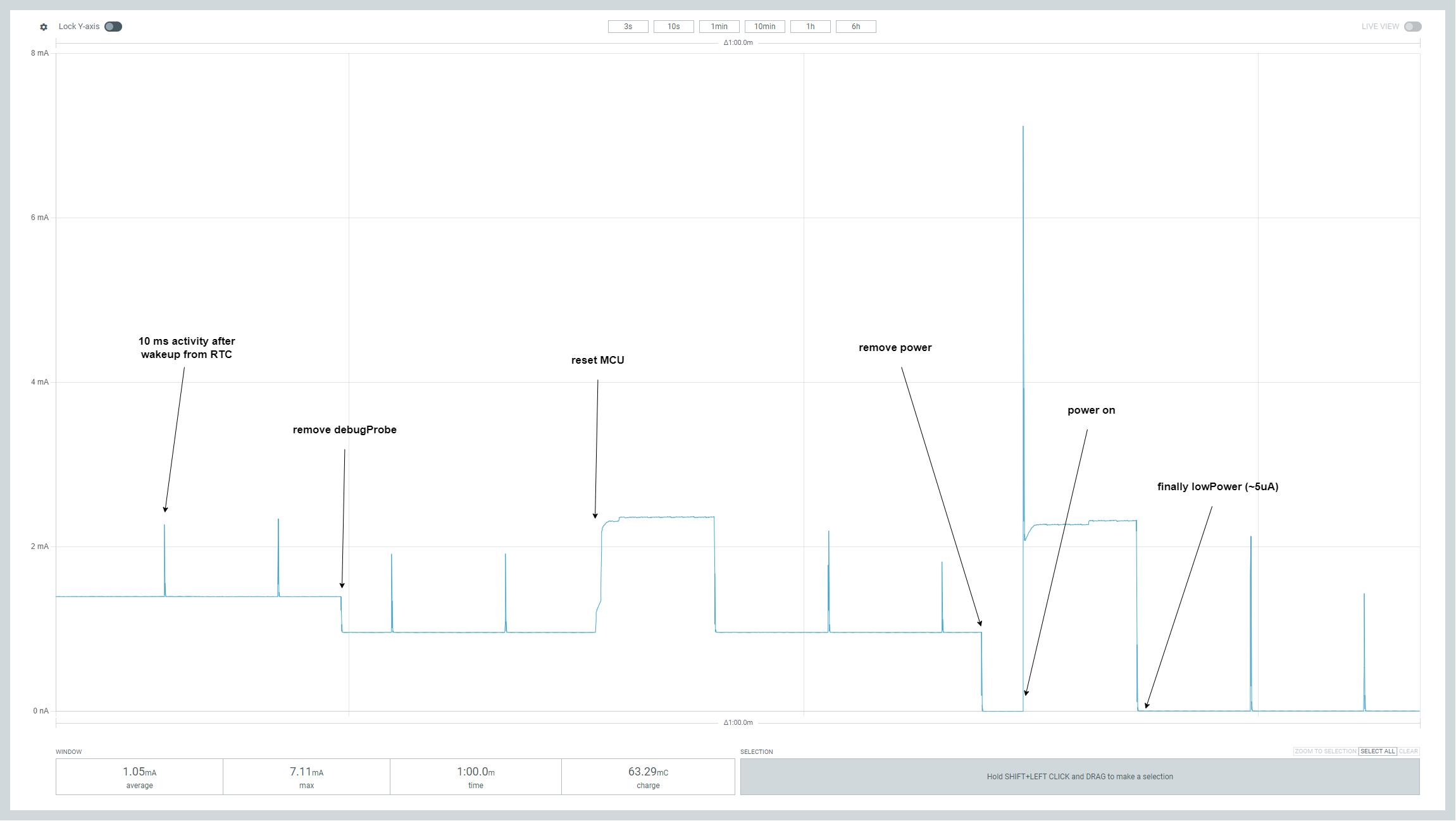The image size is (1456, 821).
Task: Click the 63.29 mC charge readout
Action: coord(648,777)
